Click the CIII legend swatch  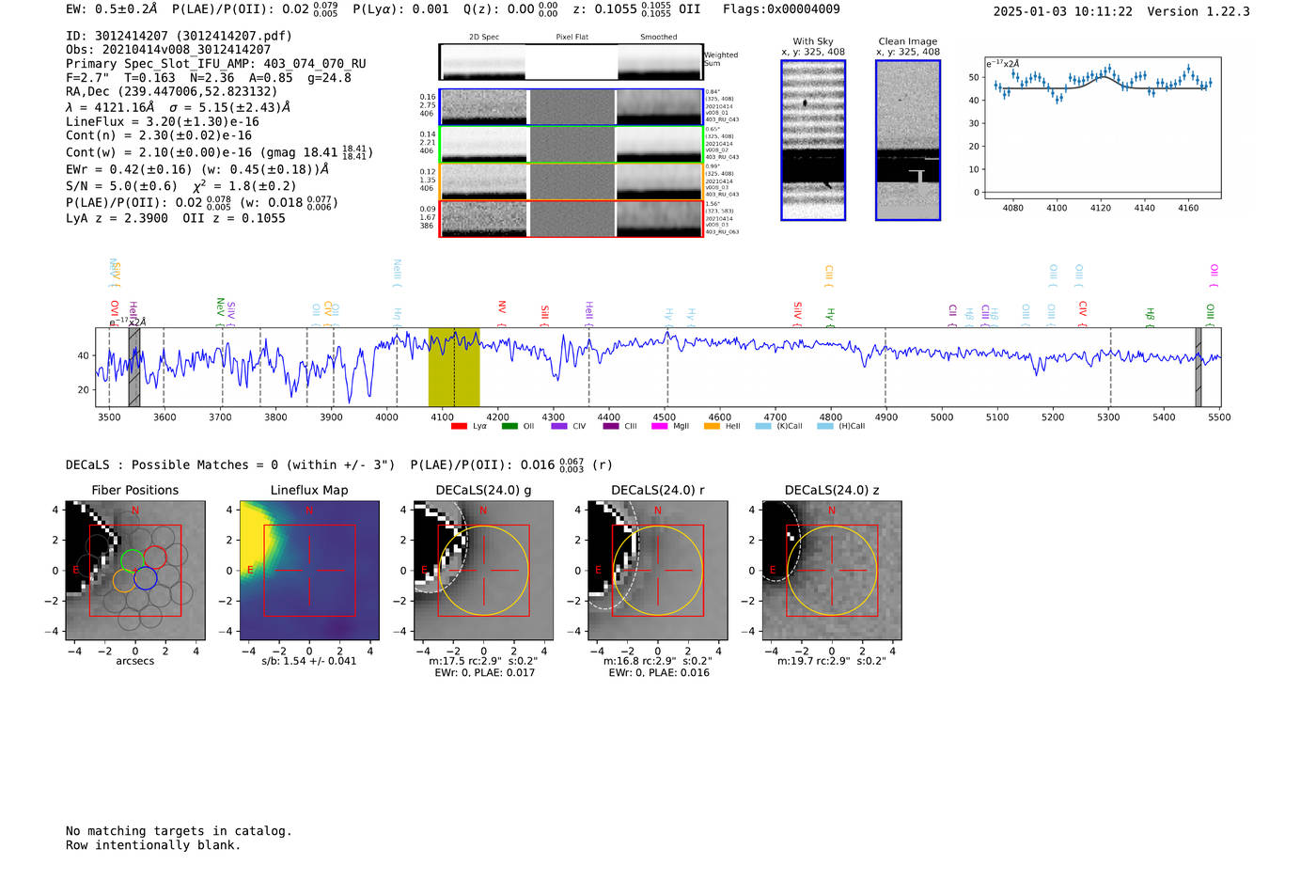(x=611, y=426)
